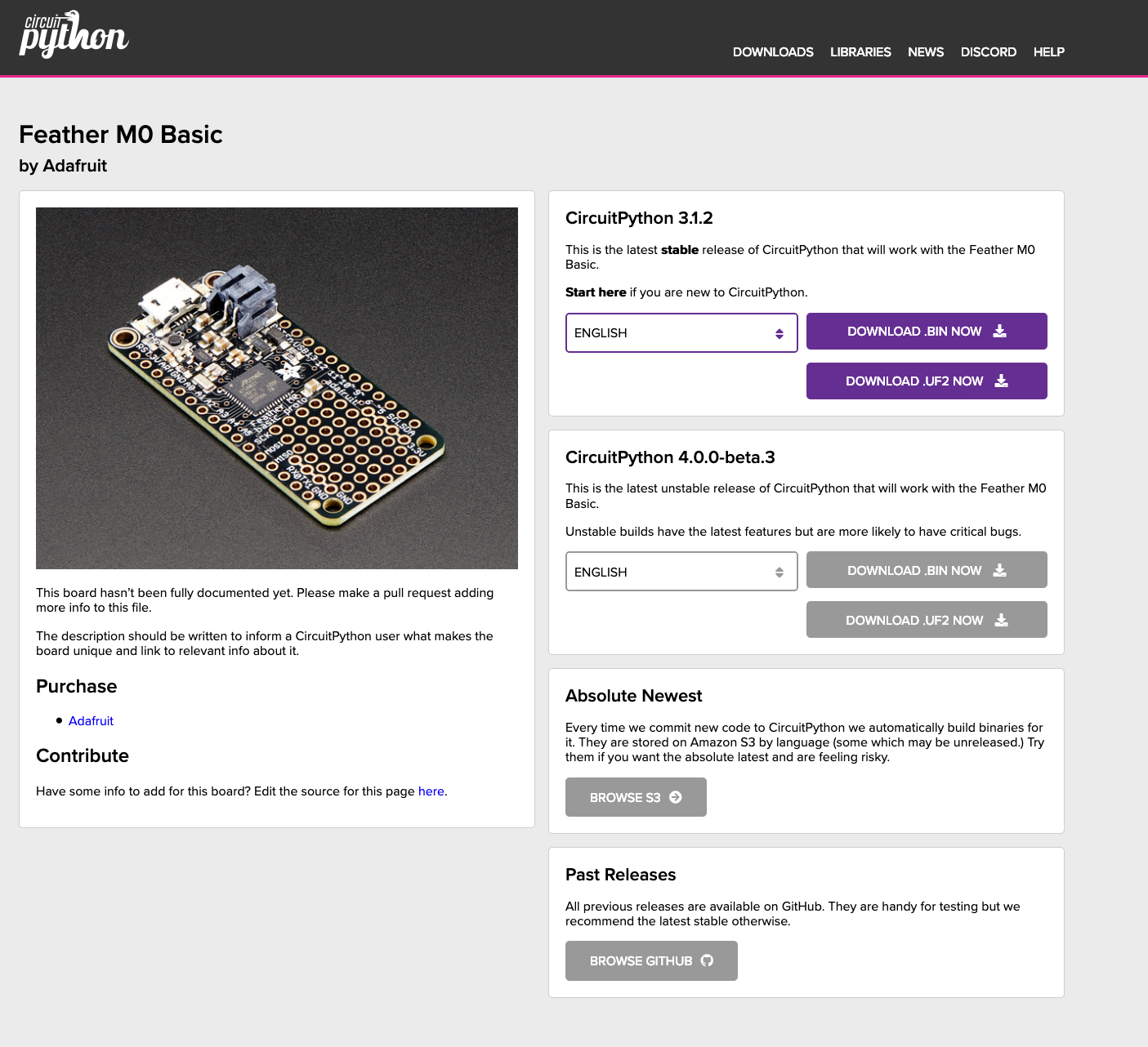Image resolution: width=1148 pixels, height=1047 pixels.
Task: Expand the language dropdown for CircuitPython 3.1.2
Action: (x=681, y=333)
